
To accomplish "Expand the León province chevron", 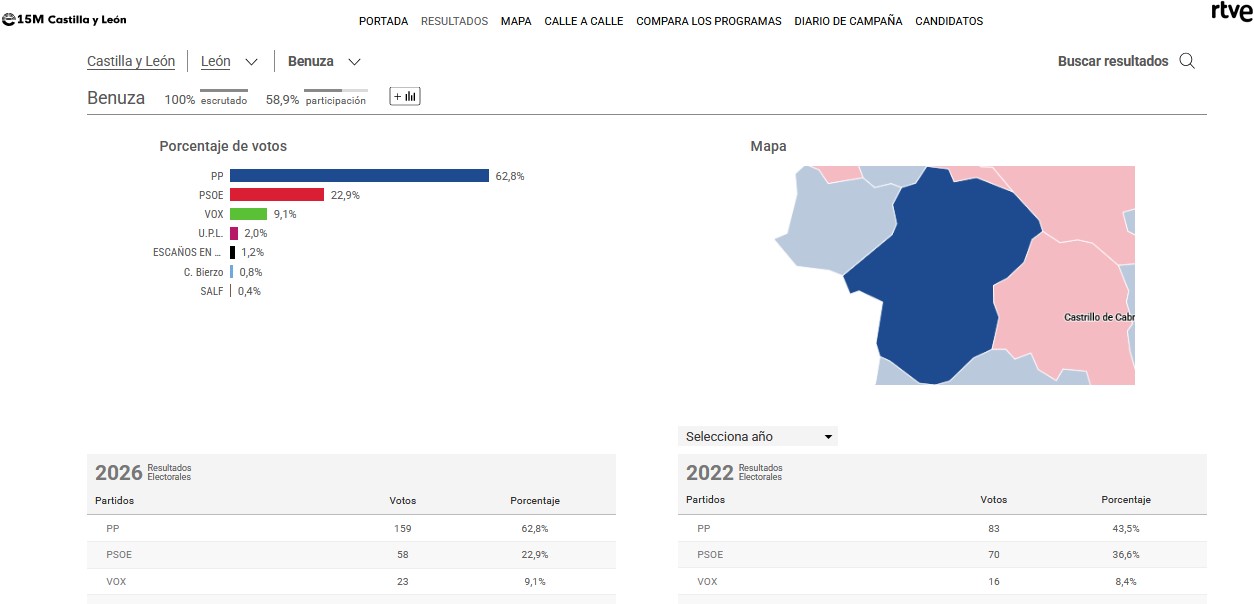I will click(251, 62).
